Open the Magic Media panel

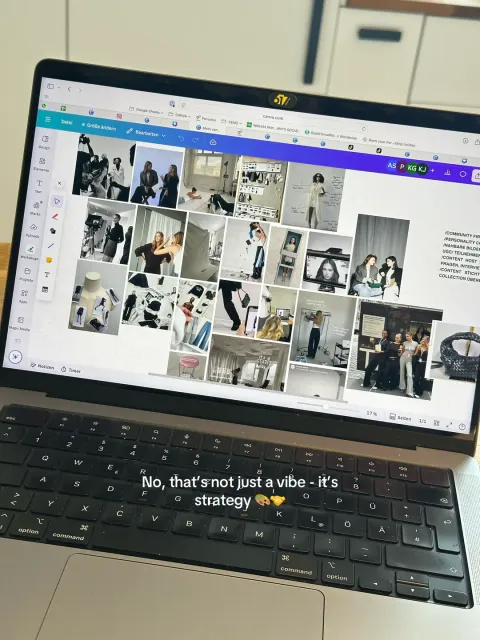click(20, 322)
